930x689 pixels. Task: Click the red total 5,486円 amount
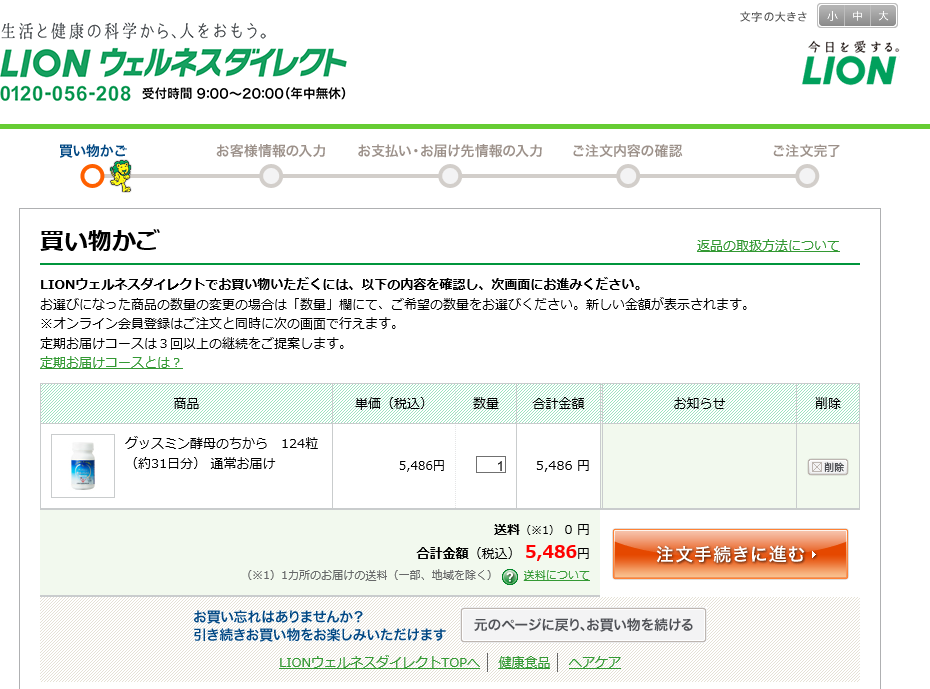point(557,552)
